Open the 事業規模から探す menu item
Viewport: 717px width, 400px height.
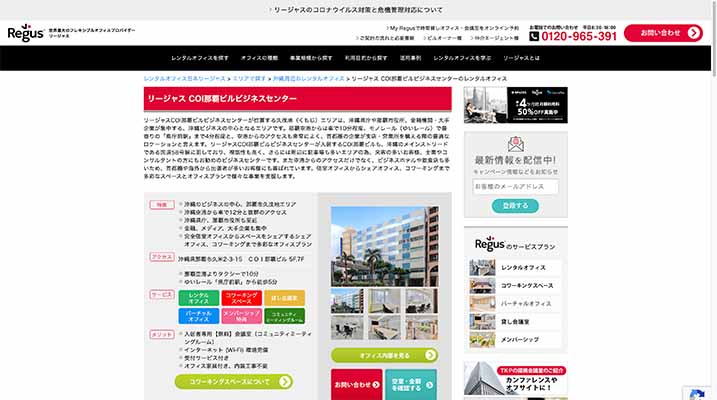(311, 58)
